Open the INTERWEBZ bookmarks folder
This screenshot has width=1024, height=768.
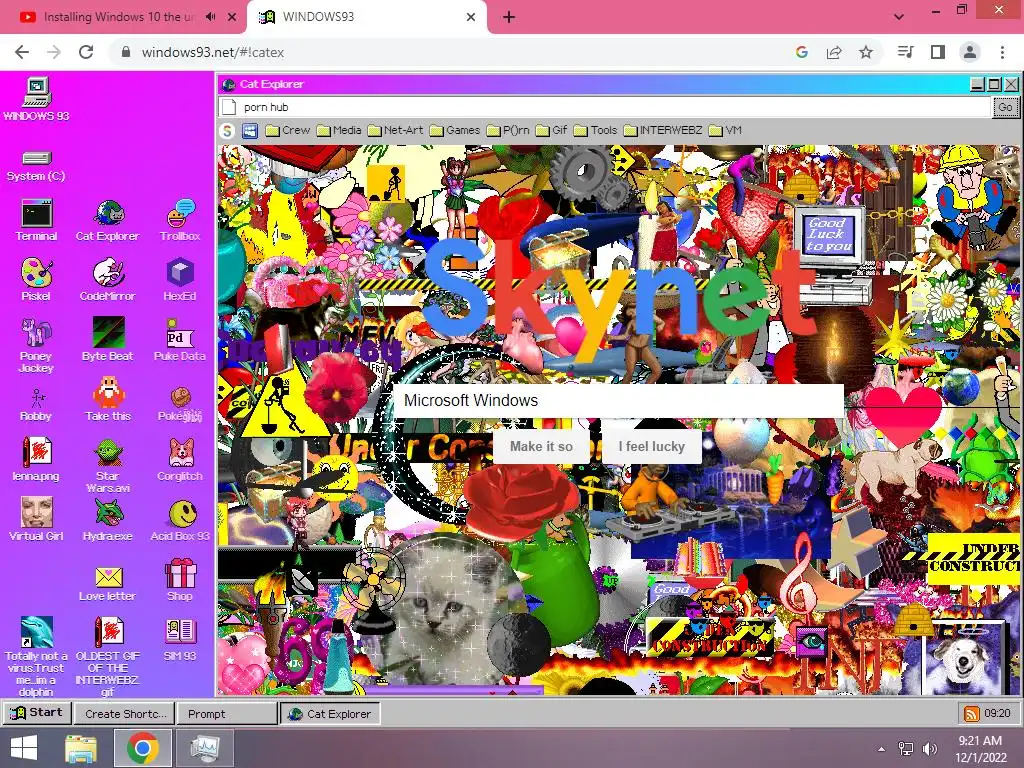(x=663, y=131)
